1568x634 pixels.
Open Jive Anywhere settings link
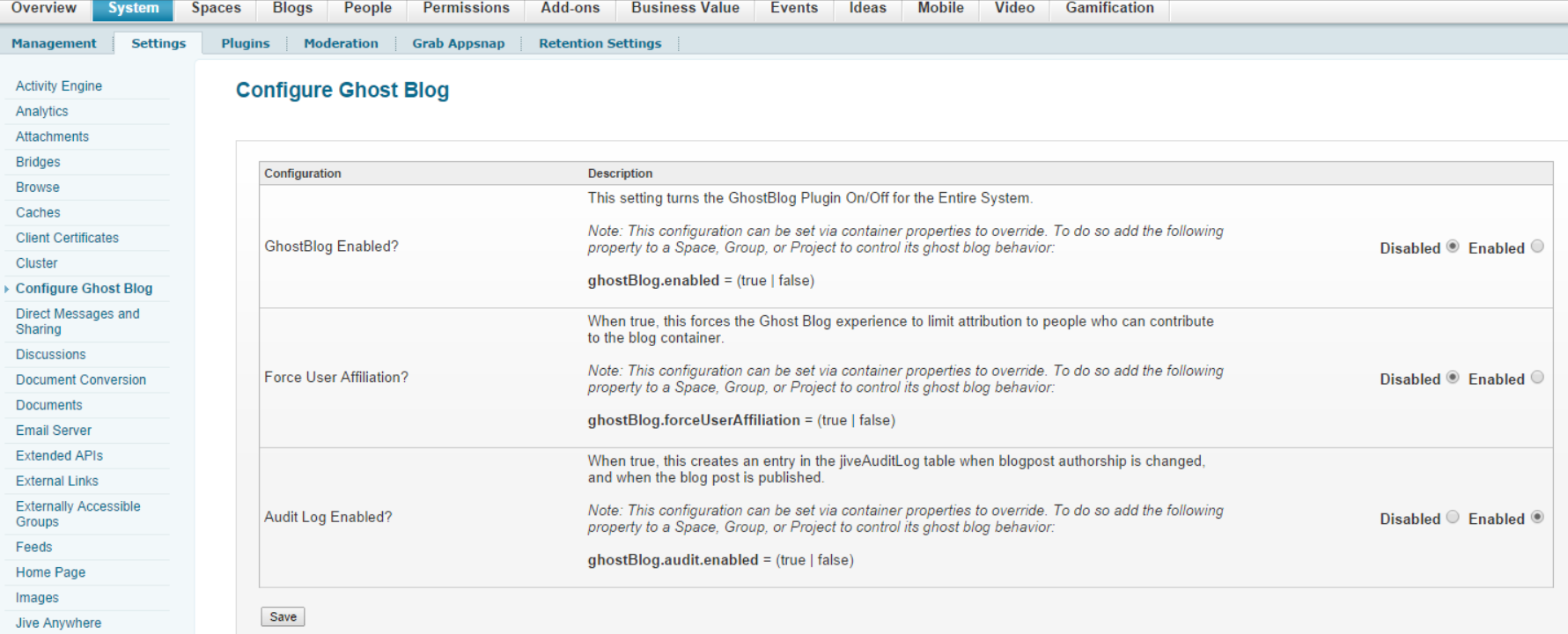58,623
